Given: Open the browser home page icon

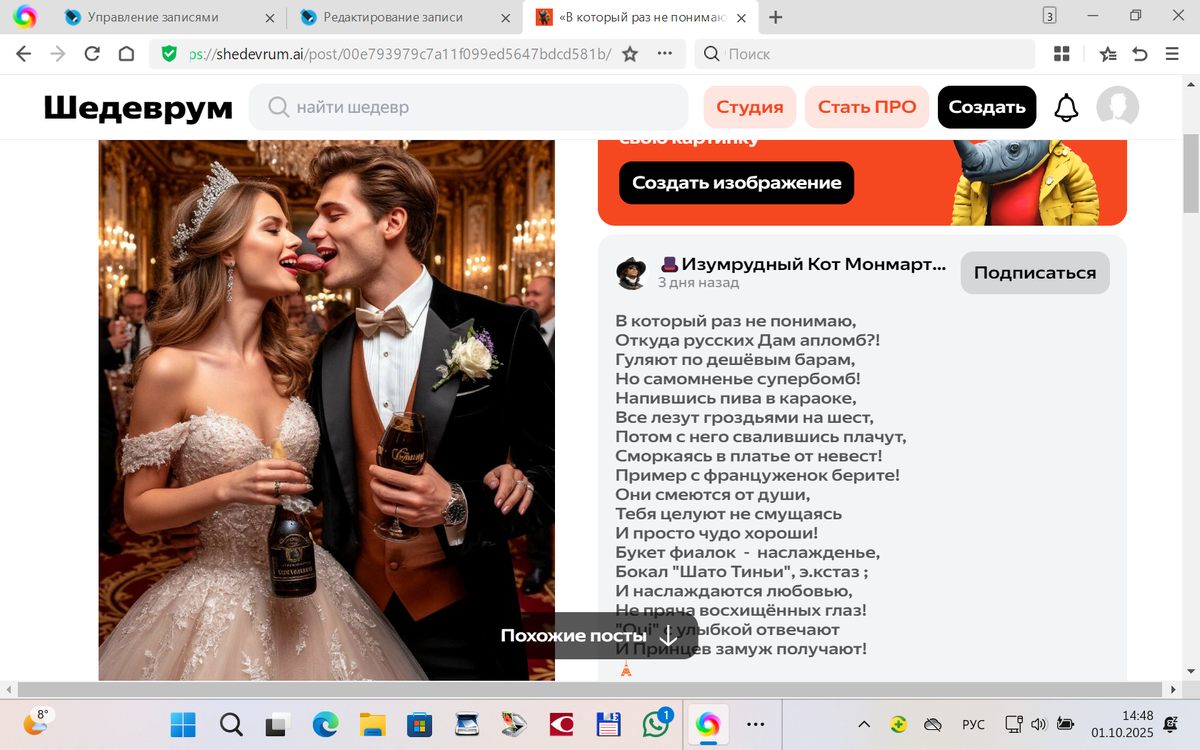Looking at the screenshot, I should pos(126,54).
